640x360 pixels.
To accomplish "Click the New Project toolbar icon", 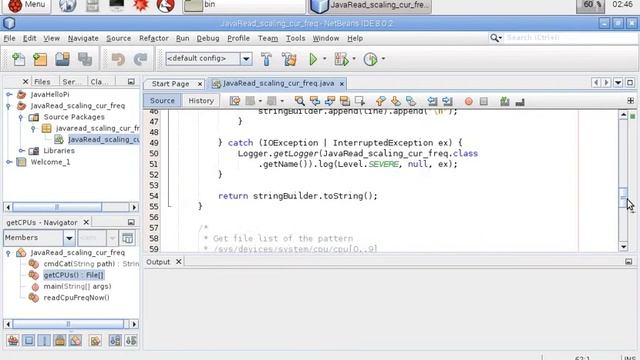I will tap(40, 60).
